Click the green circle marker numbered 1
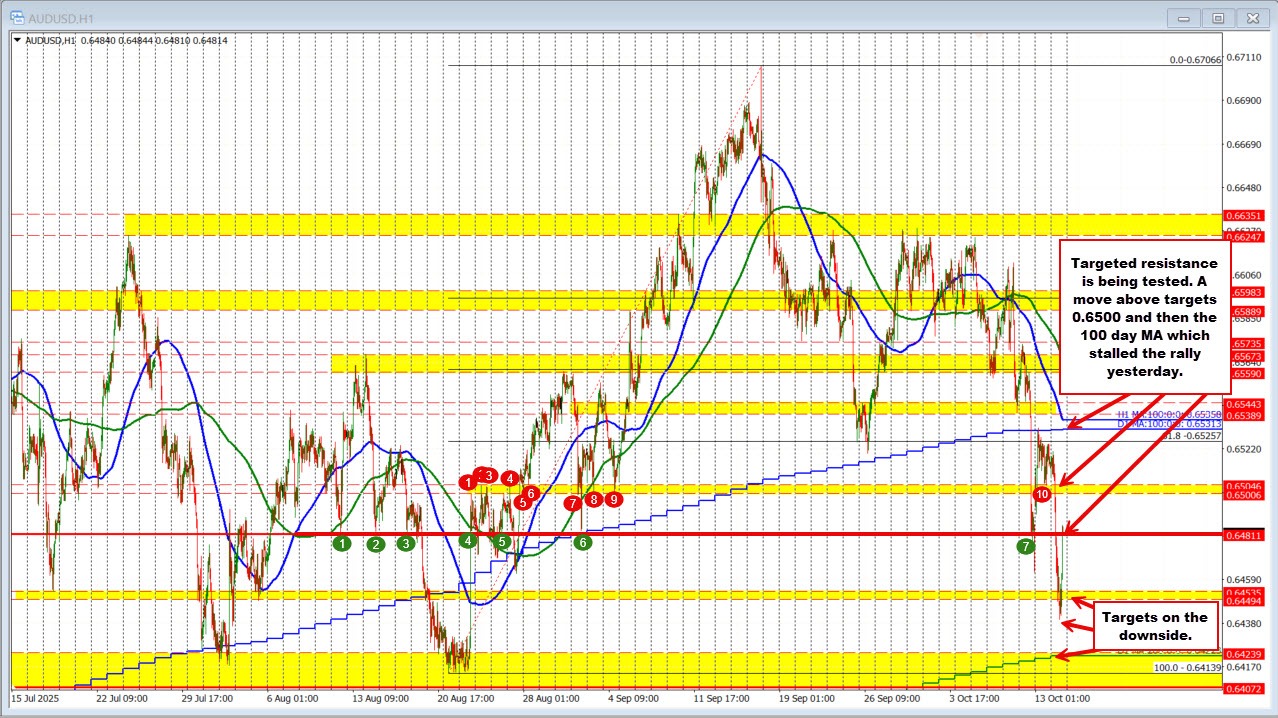The width and height of the screenshot is (1278, 718). [x=342, y=543]
